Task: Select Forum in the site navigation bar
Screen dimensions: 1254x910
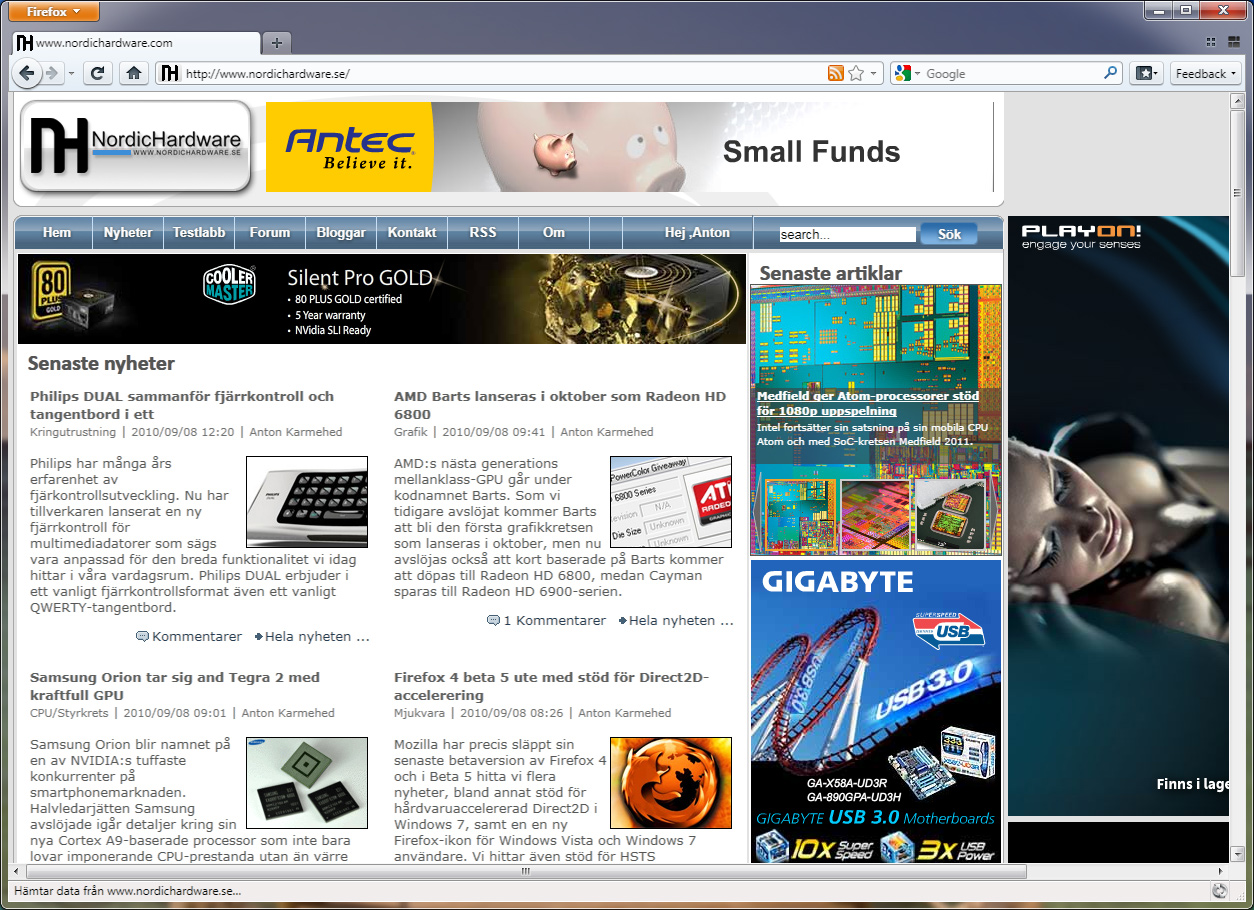Action: pos(269,232)
